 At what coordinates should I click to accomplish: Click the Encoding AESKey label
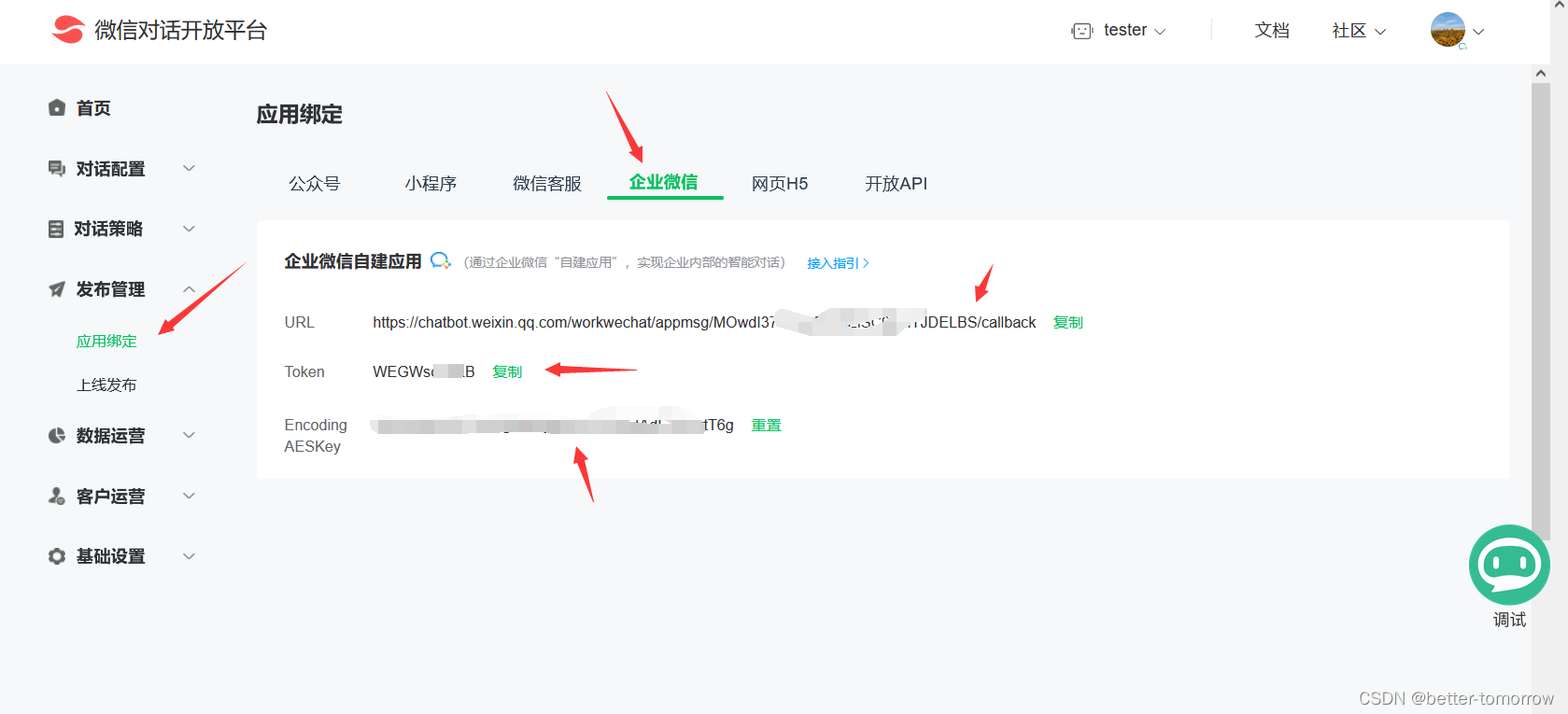click(316, 436)
